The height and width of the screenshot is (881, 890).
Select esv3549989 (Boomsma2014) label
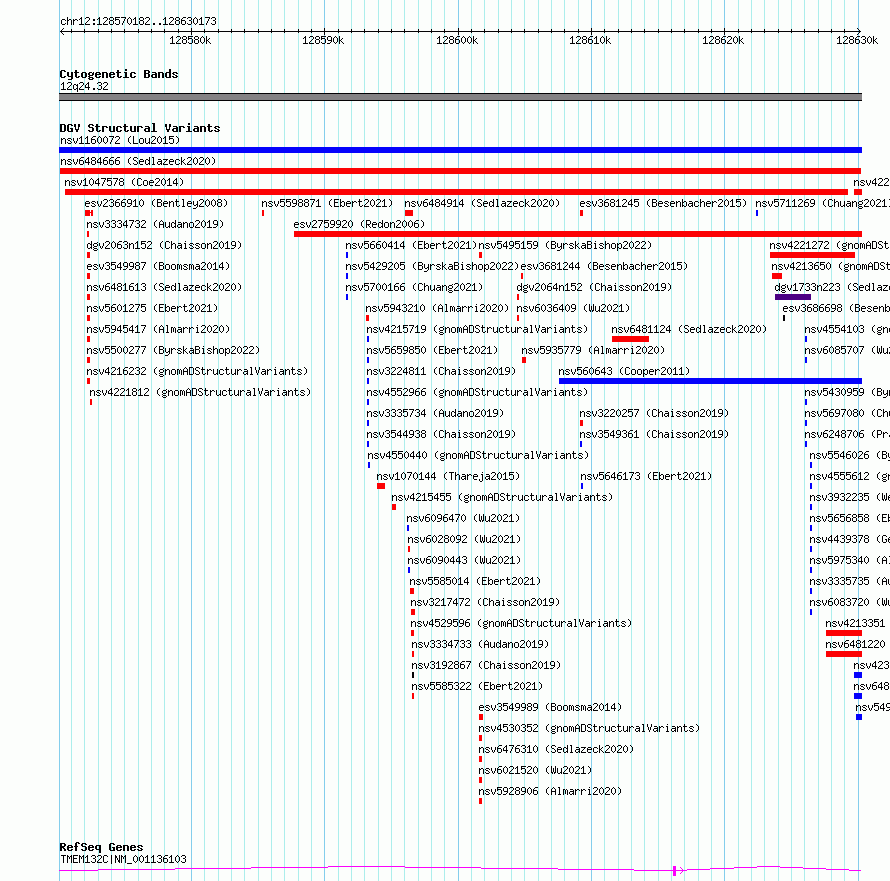click(x=550, y=707)
